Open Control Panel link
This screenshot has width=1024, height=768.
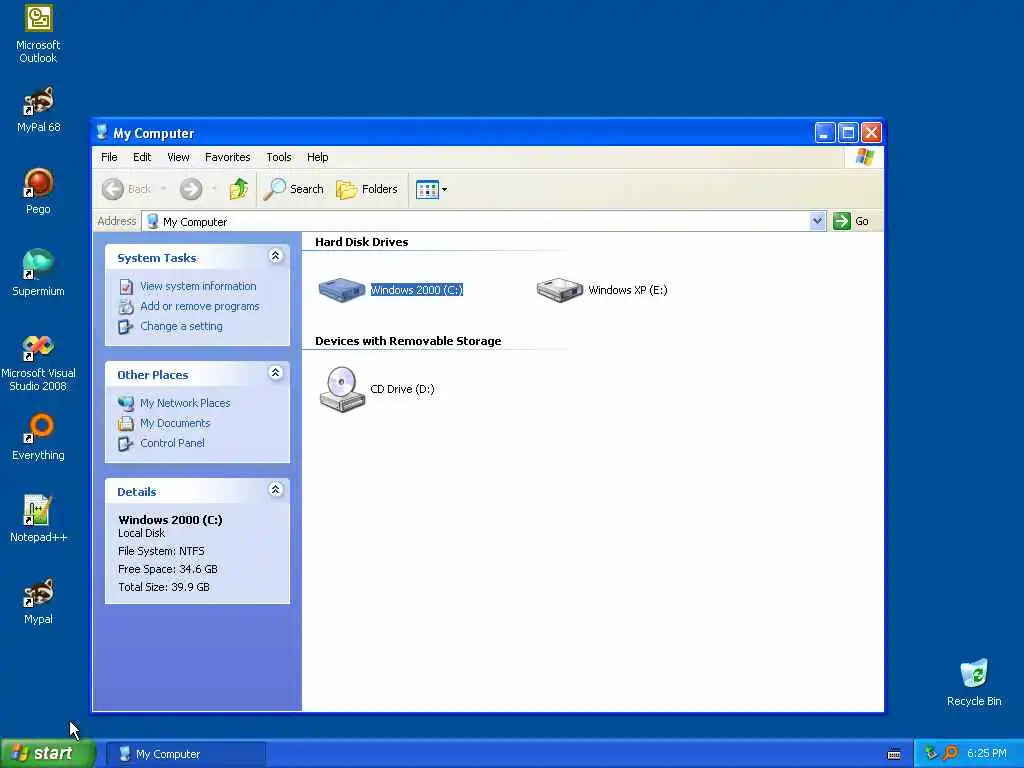[172, 443]
